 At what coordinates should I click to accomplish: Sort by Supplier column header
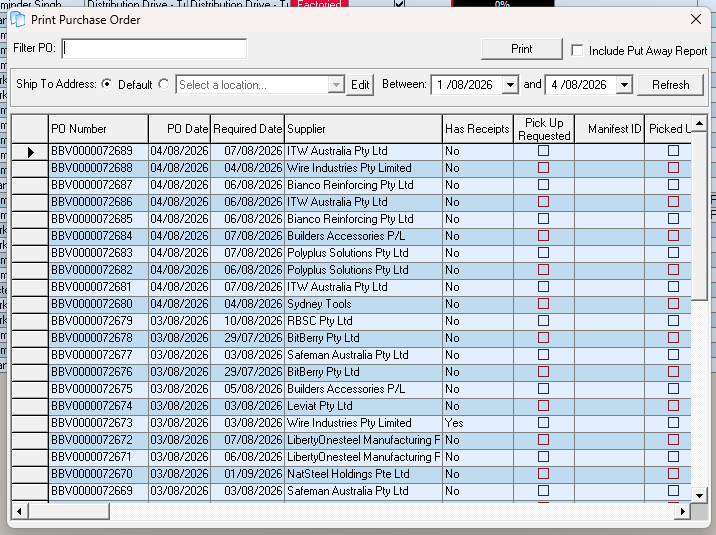[363, 129]
